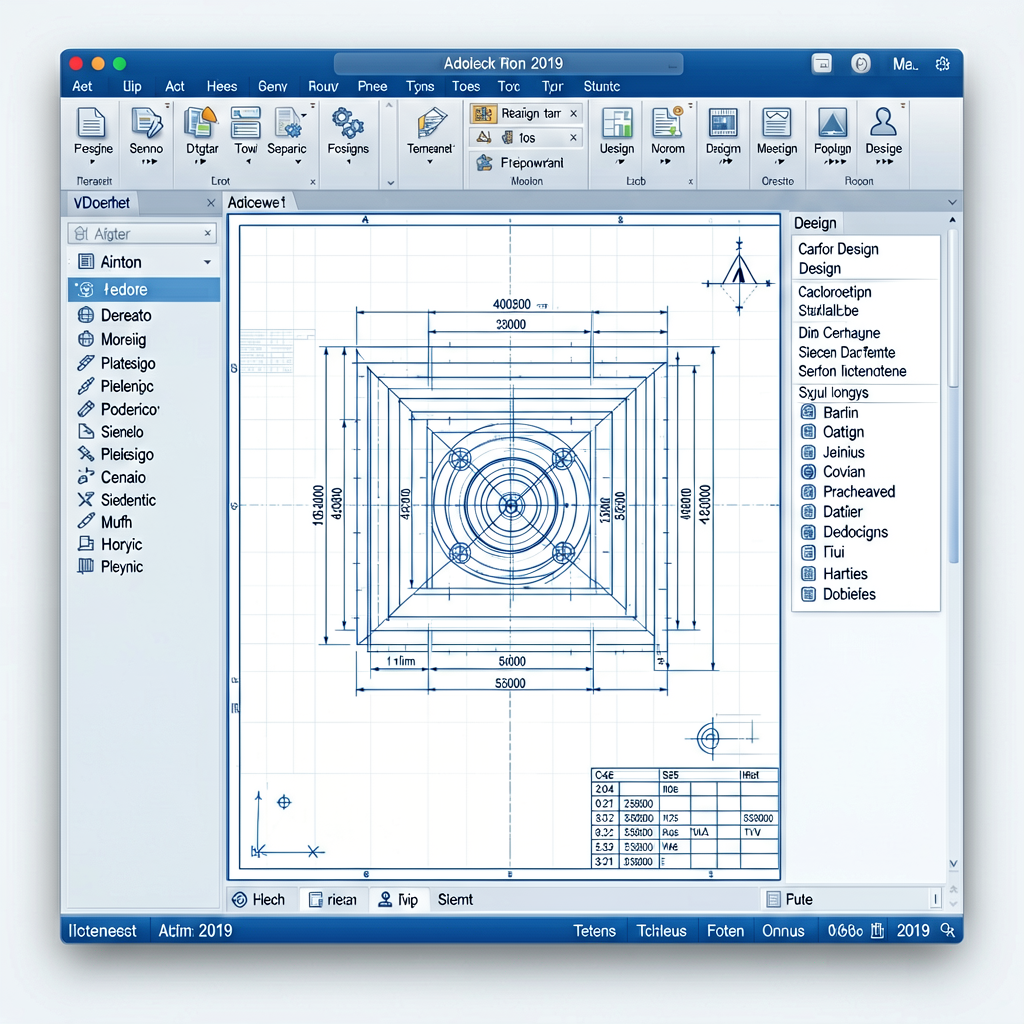1024x1024 pixels.
Task: Toggle the Pracheaved list item
Action: tap(808, 492)
